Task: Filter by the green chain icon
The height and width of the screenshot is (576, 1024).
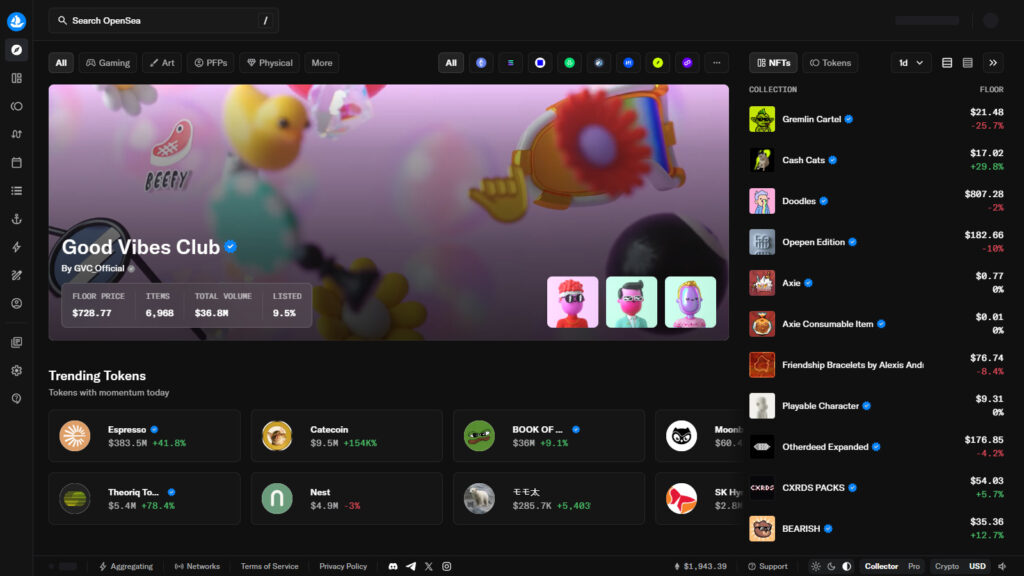Action: click(x=569, y=63)
